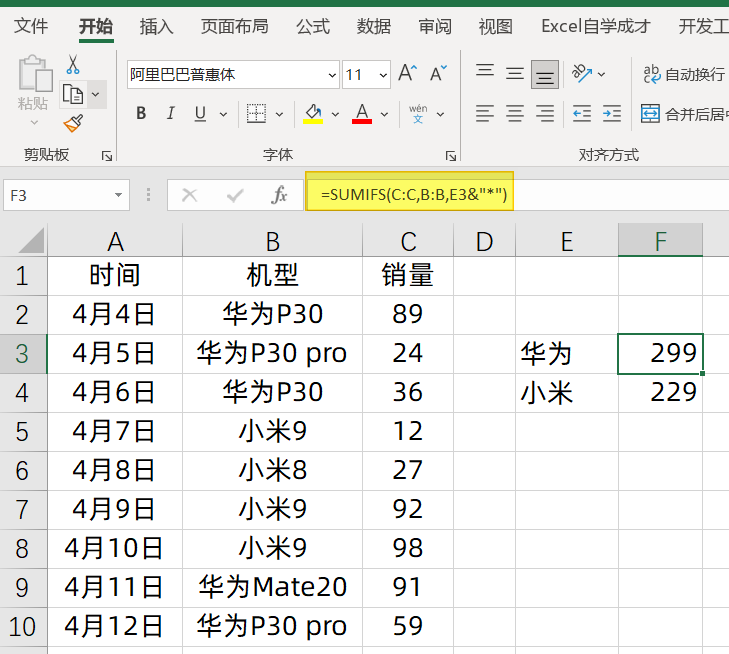Decrease font size with smaller A icon
The height and width of the screenshot is (654, 729).
[x=438, y=73]
